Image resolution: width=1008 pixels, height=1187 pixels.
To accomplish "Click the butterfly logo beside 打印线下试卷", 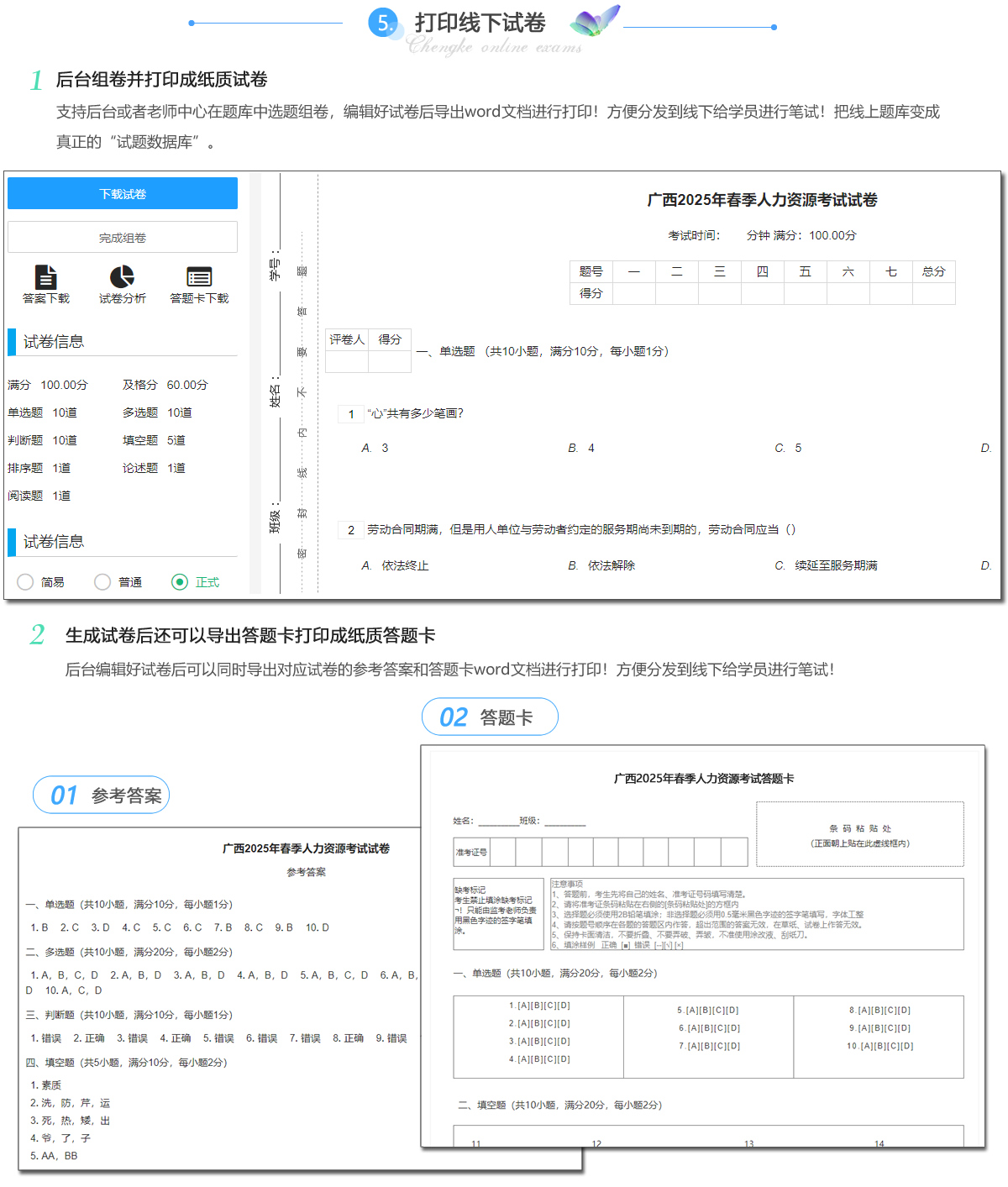I will coord(595,20).
